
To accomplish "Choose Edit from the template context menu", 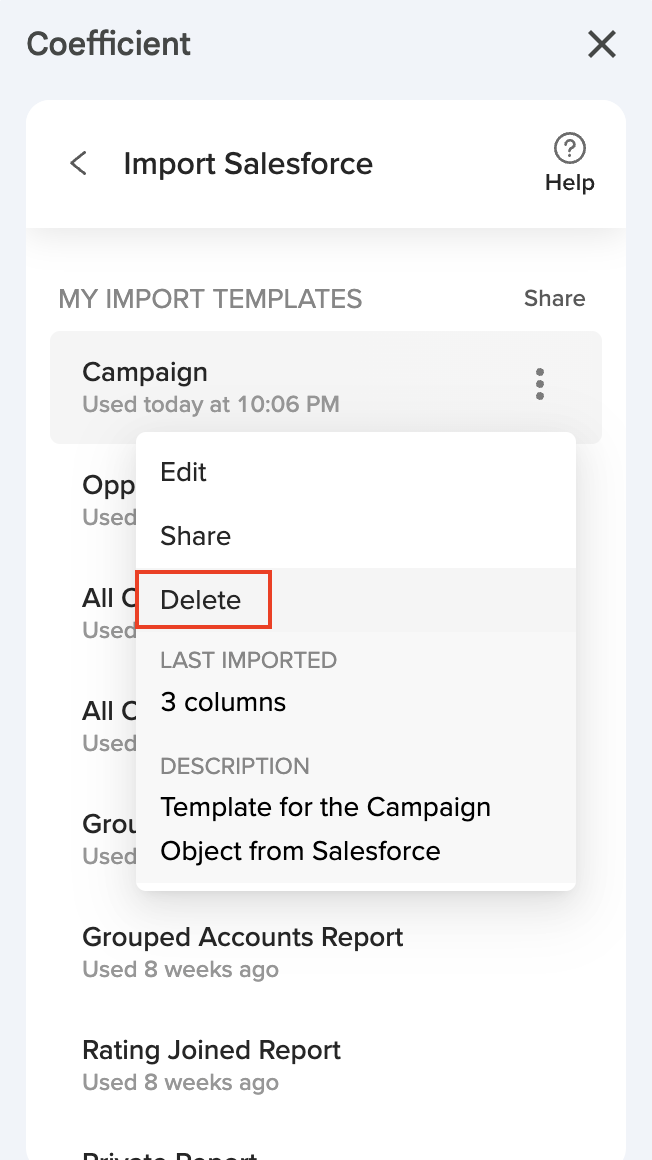I will (x=184, y=472).
